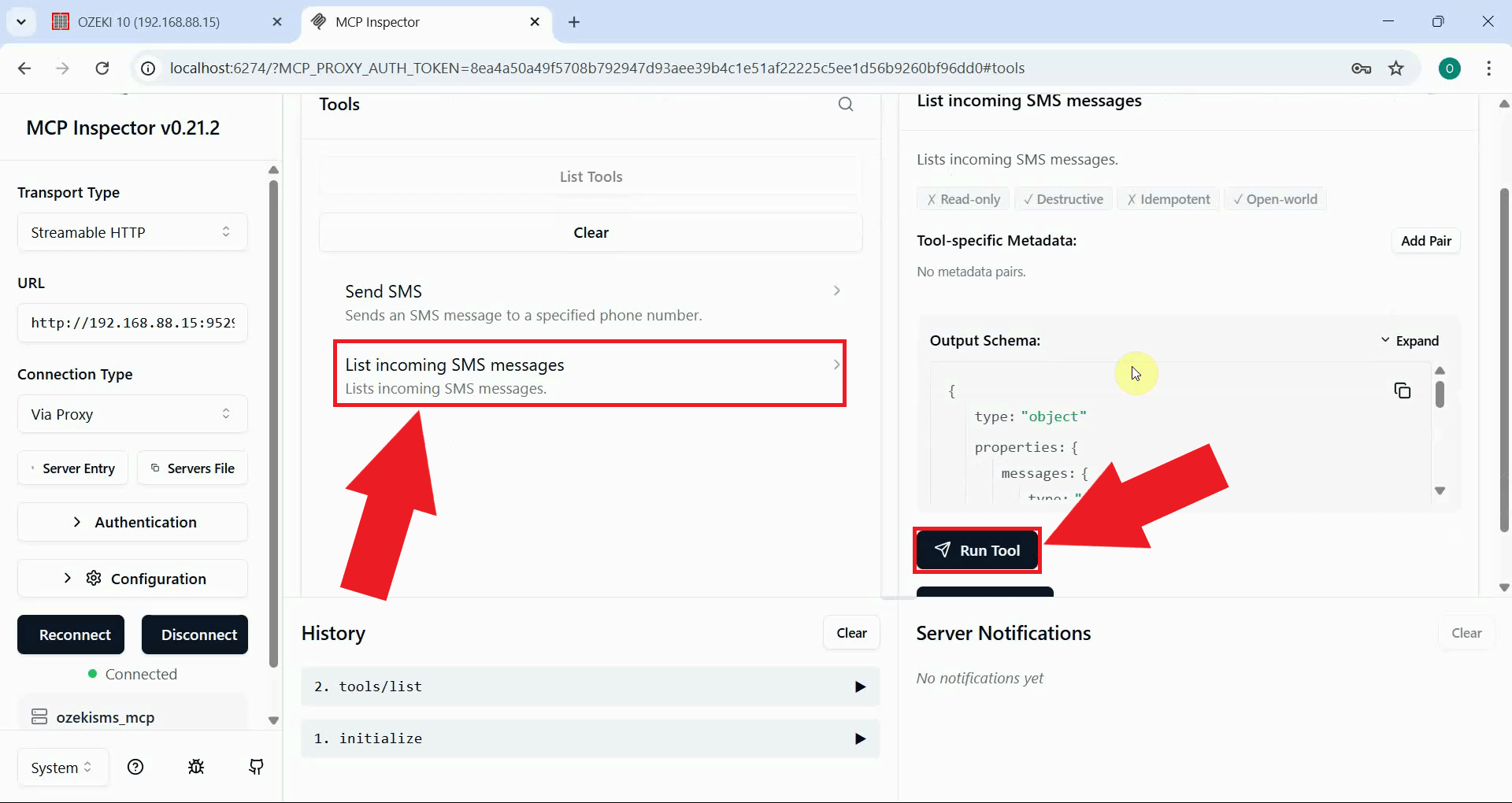
Task: Disconnect from the server
Action: click(x=195, y=635)
